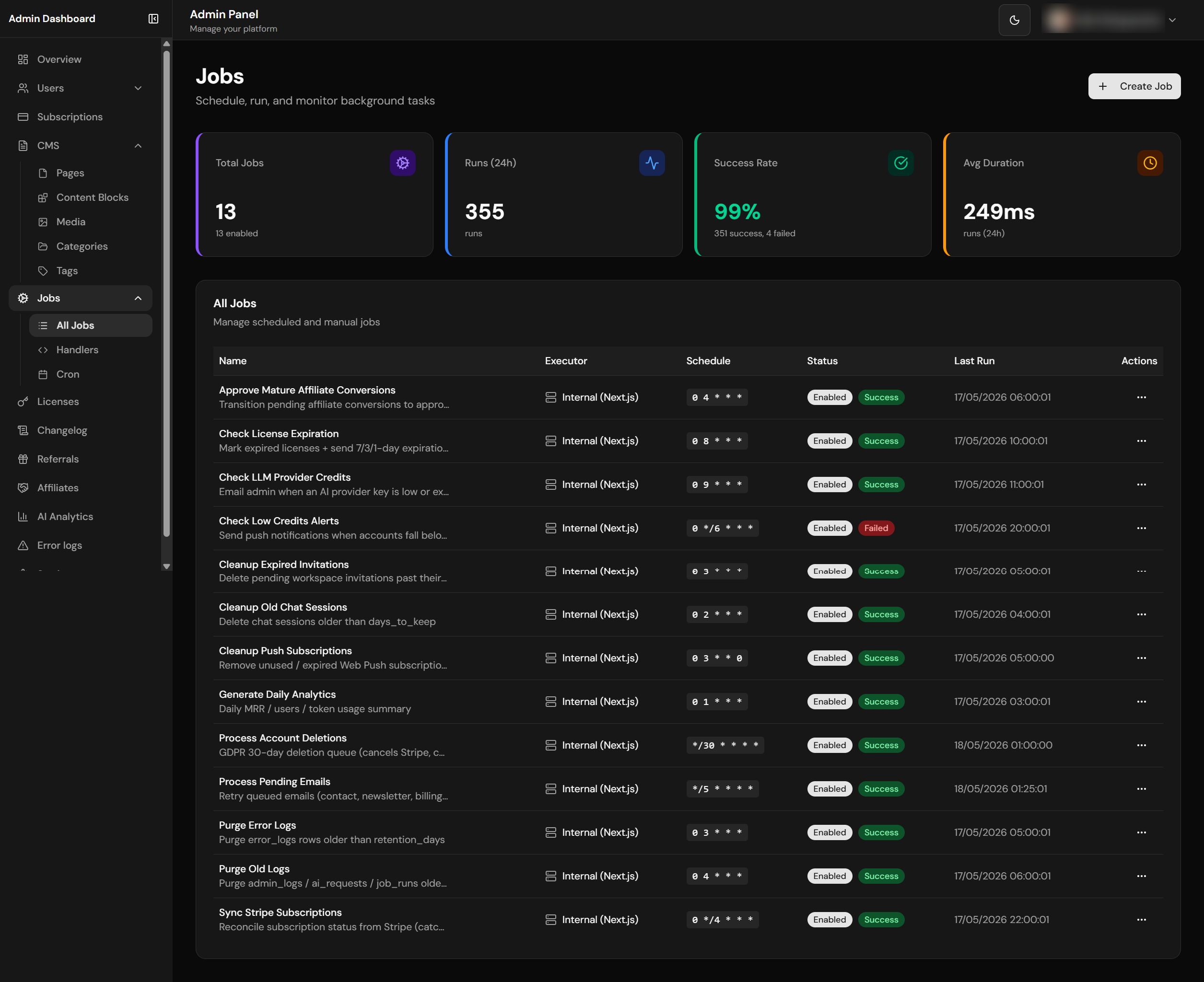1204x982 pixels.
Task: Open actions menu for Process Pending Emails
Action: pos(1141,788)
